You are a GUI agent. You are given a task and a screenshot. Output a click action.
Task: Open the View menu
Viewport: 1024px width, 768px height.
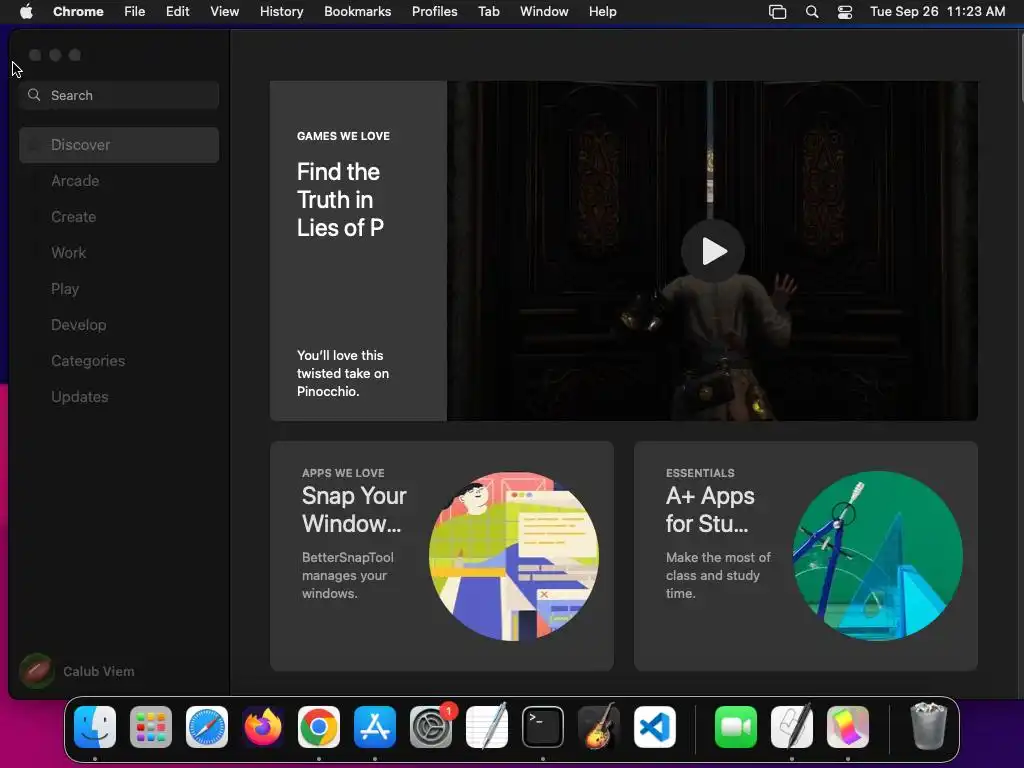point(225,11)
